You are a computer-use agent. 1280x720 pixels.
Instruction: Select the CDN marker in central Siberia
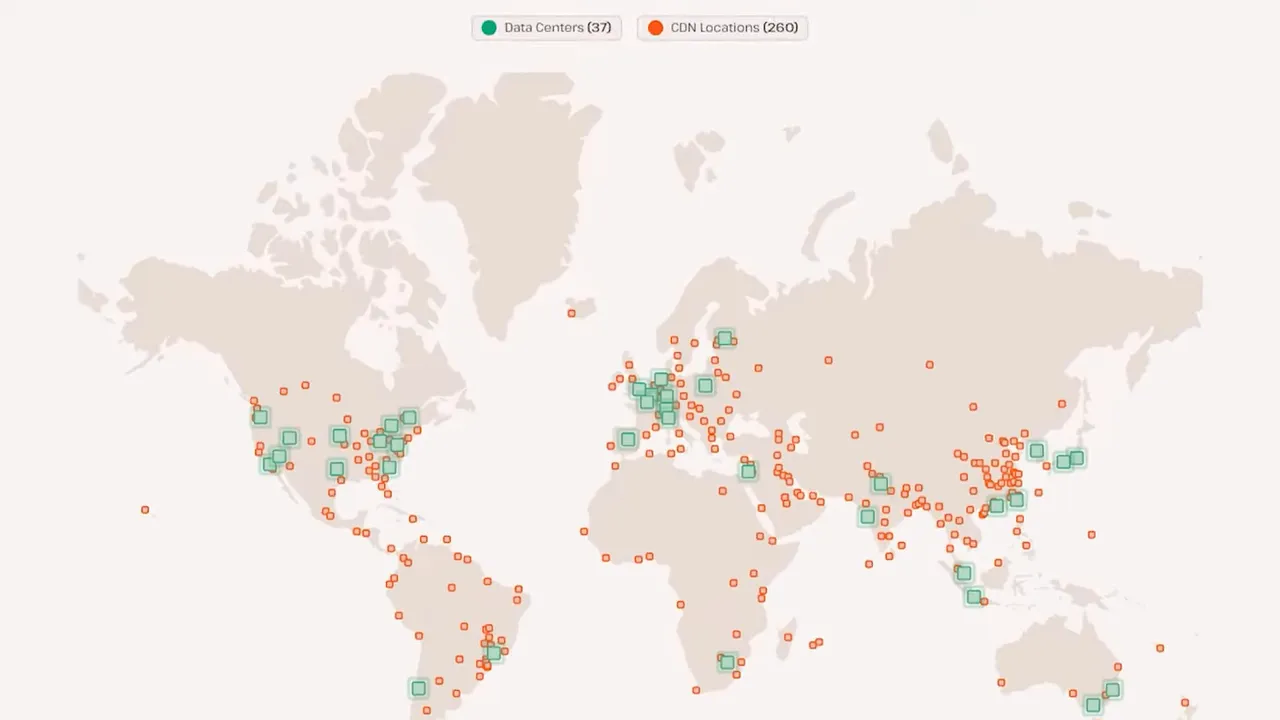(930, 365)
